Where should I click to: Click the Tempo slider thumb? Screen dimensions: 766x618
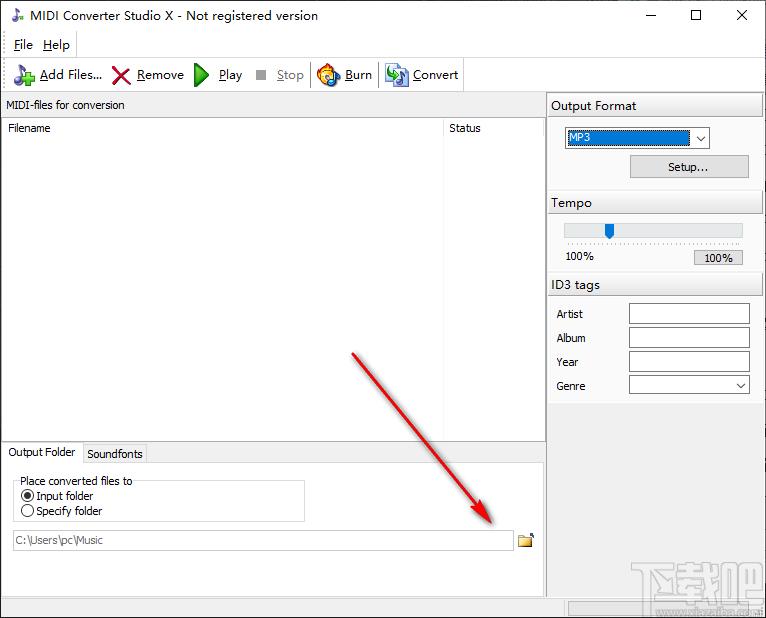(x=609, y=231)
